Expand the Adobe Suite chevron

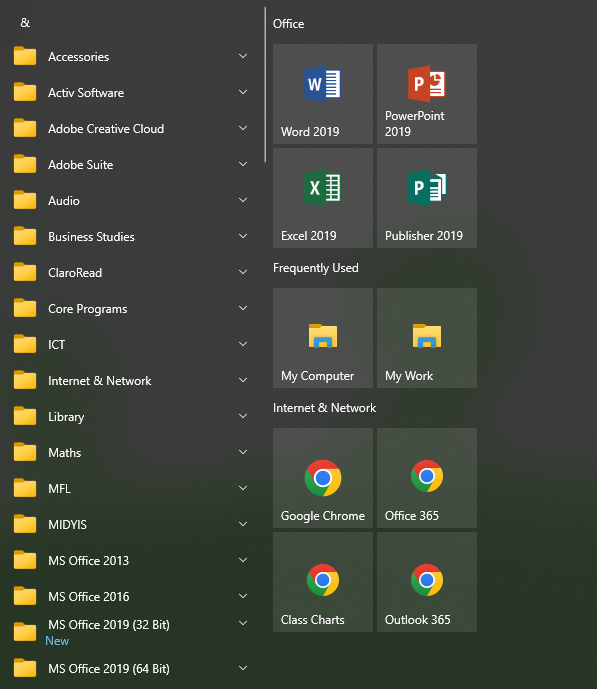click(x=243, y=164)
